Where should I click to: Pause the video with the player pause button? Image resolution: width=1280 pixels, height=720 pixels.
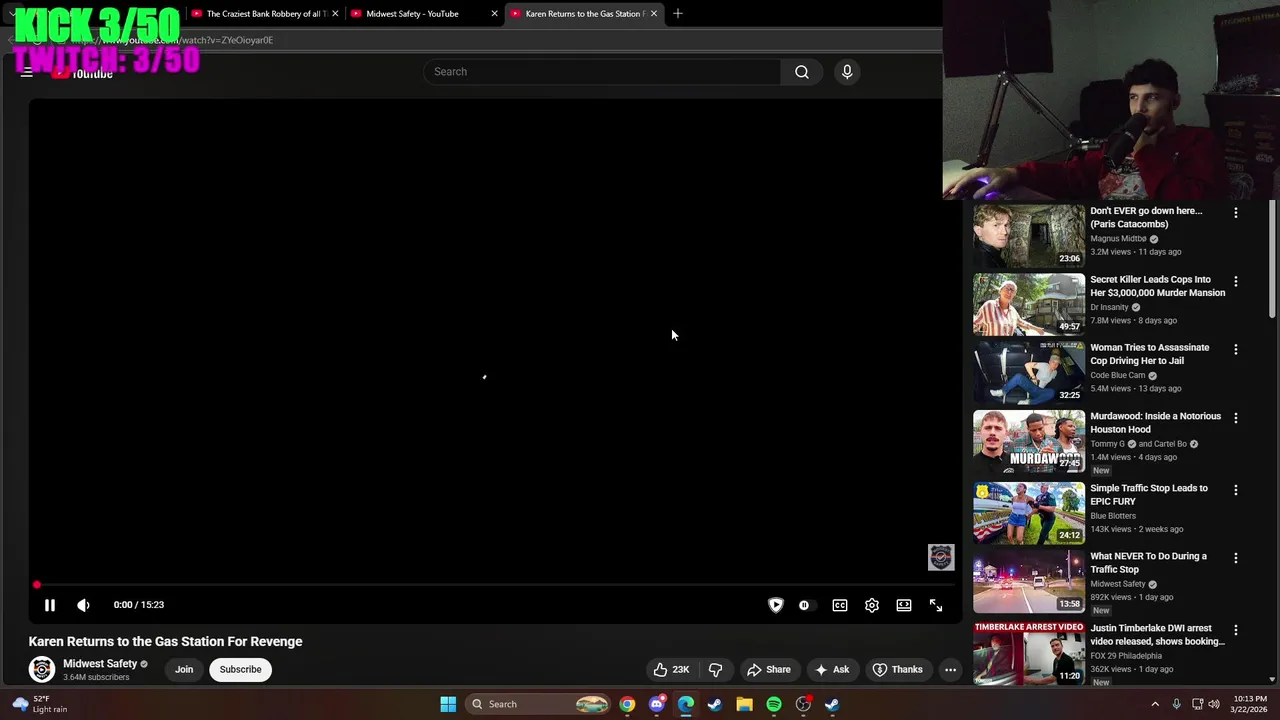point(50,605)
